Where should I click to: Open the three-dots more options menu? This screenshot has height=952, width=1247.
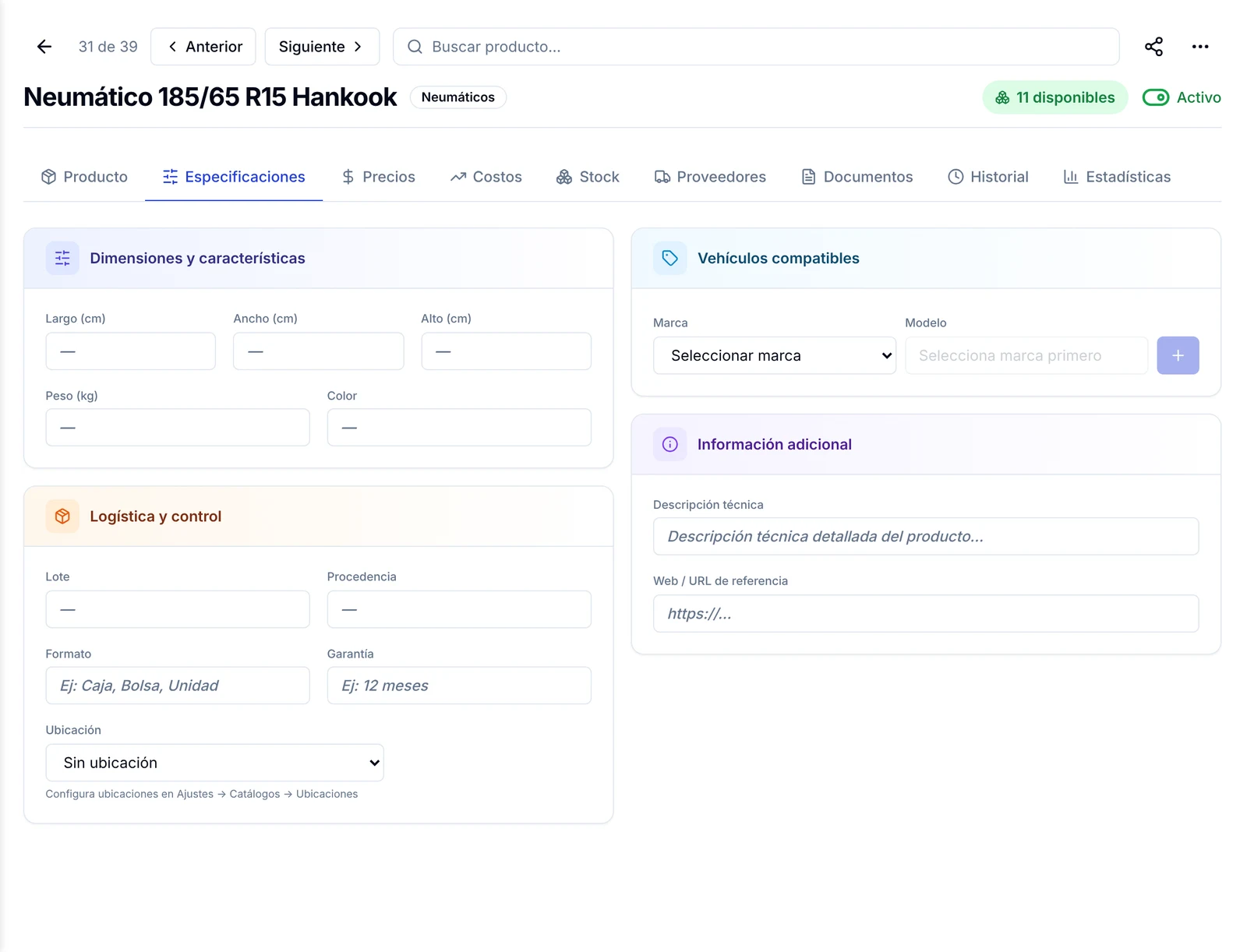tap(1200, 47)
